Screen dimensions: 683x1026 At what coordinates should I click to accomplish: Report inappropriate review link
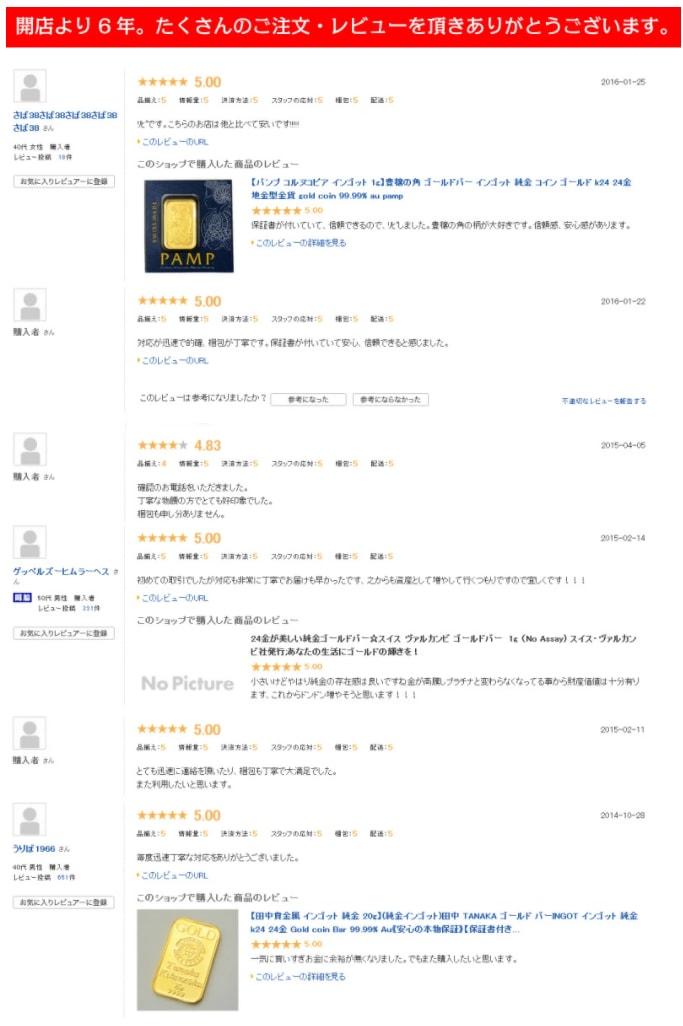tap(603, 401)
